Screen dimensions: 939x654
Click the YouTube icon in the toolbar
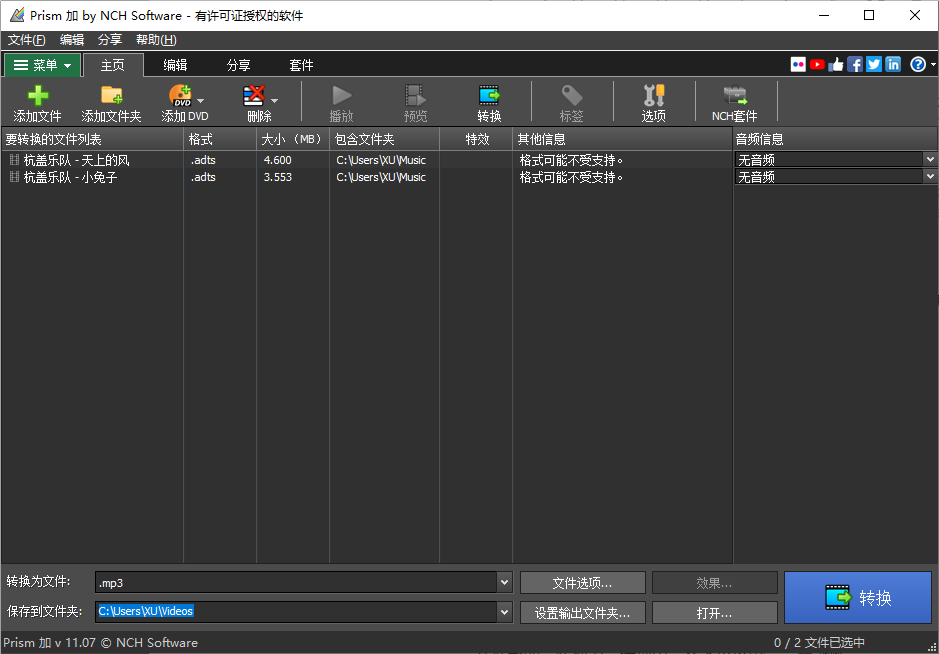tap(817, 63)
